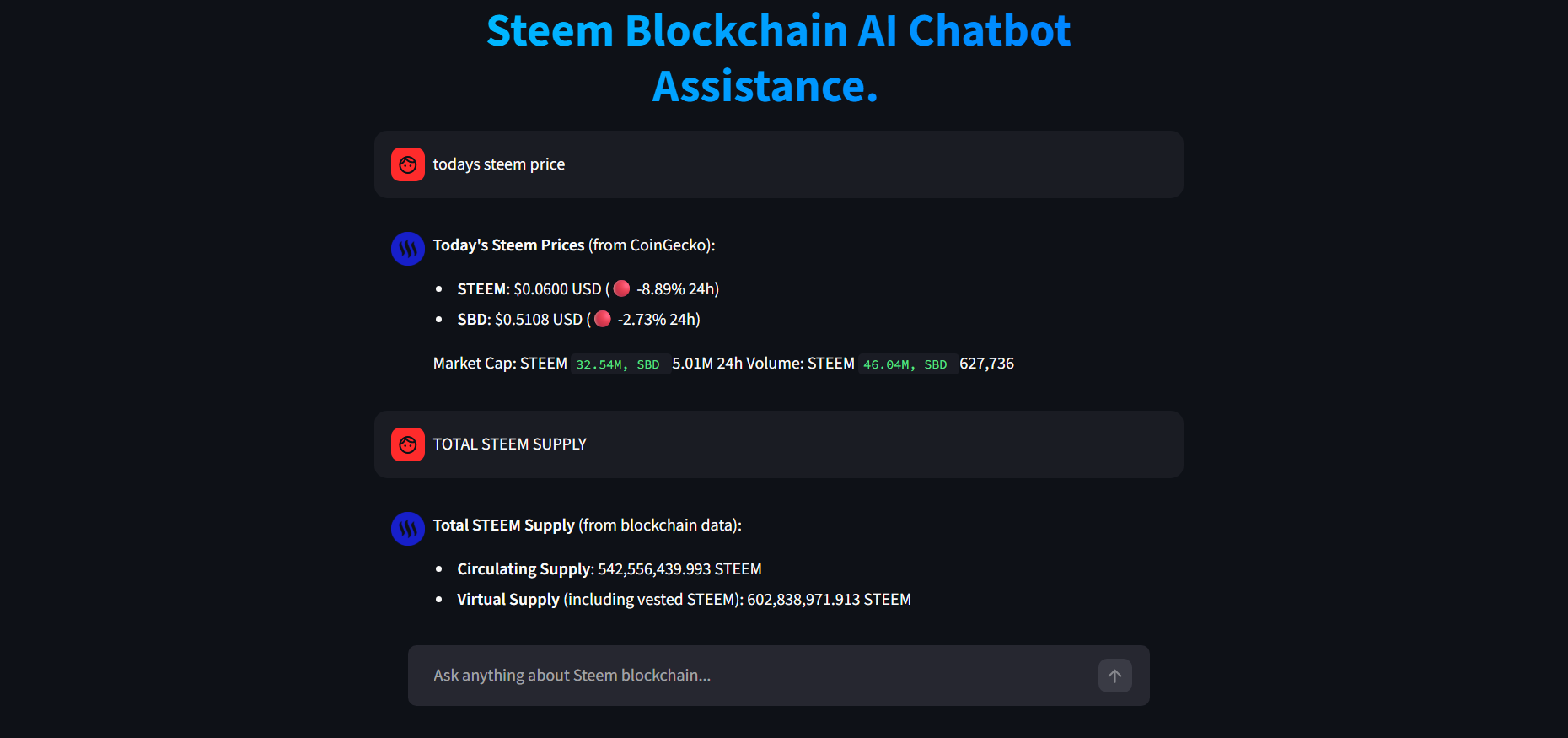This screenshot has height=738, width=1568.
Task: Click the 627,736 volume figure
Action: coord(986,364)
